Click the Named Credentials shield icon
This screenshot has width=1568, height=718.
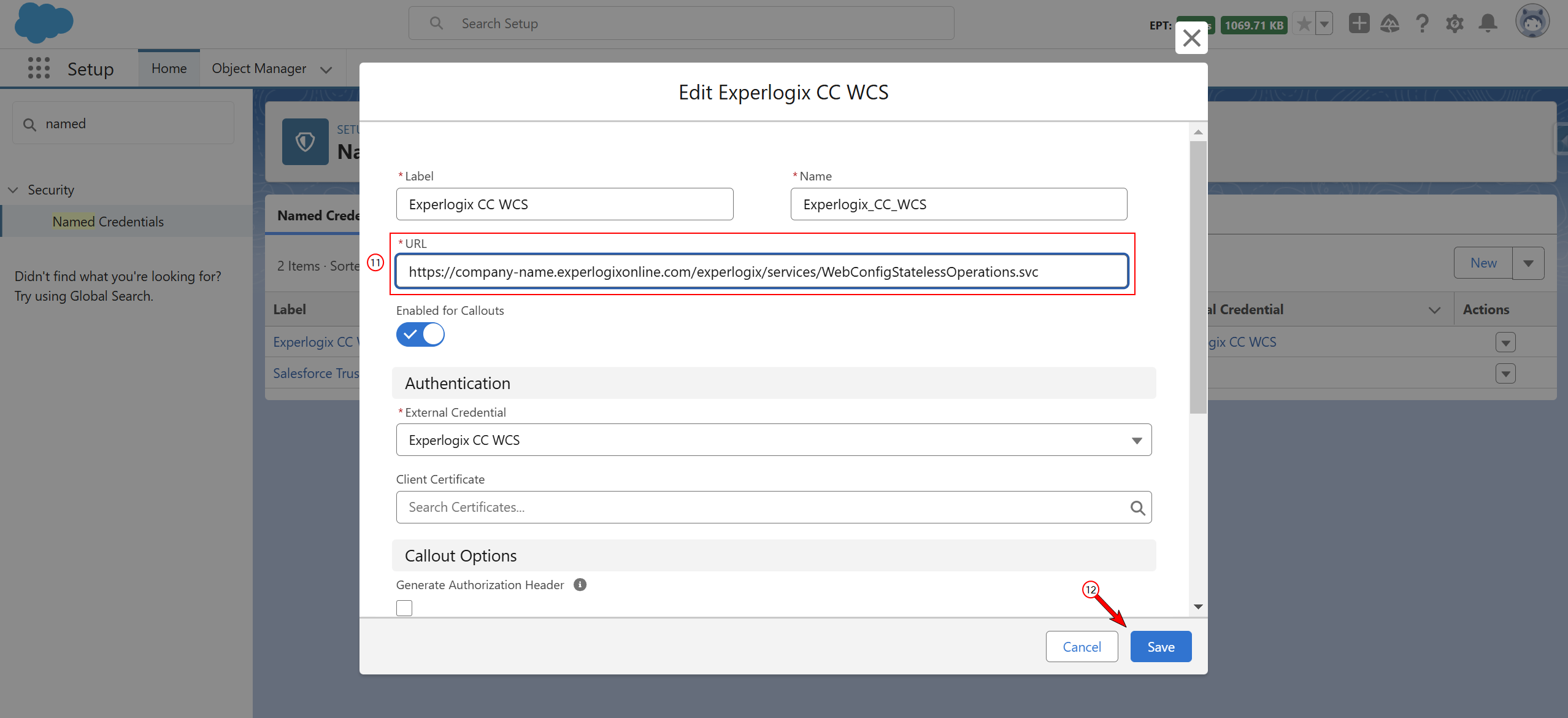(305, 142)
